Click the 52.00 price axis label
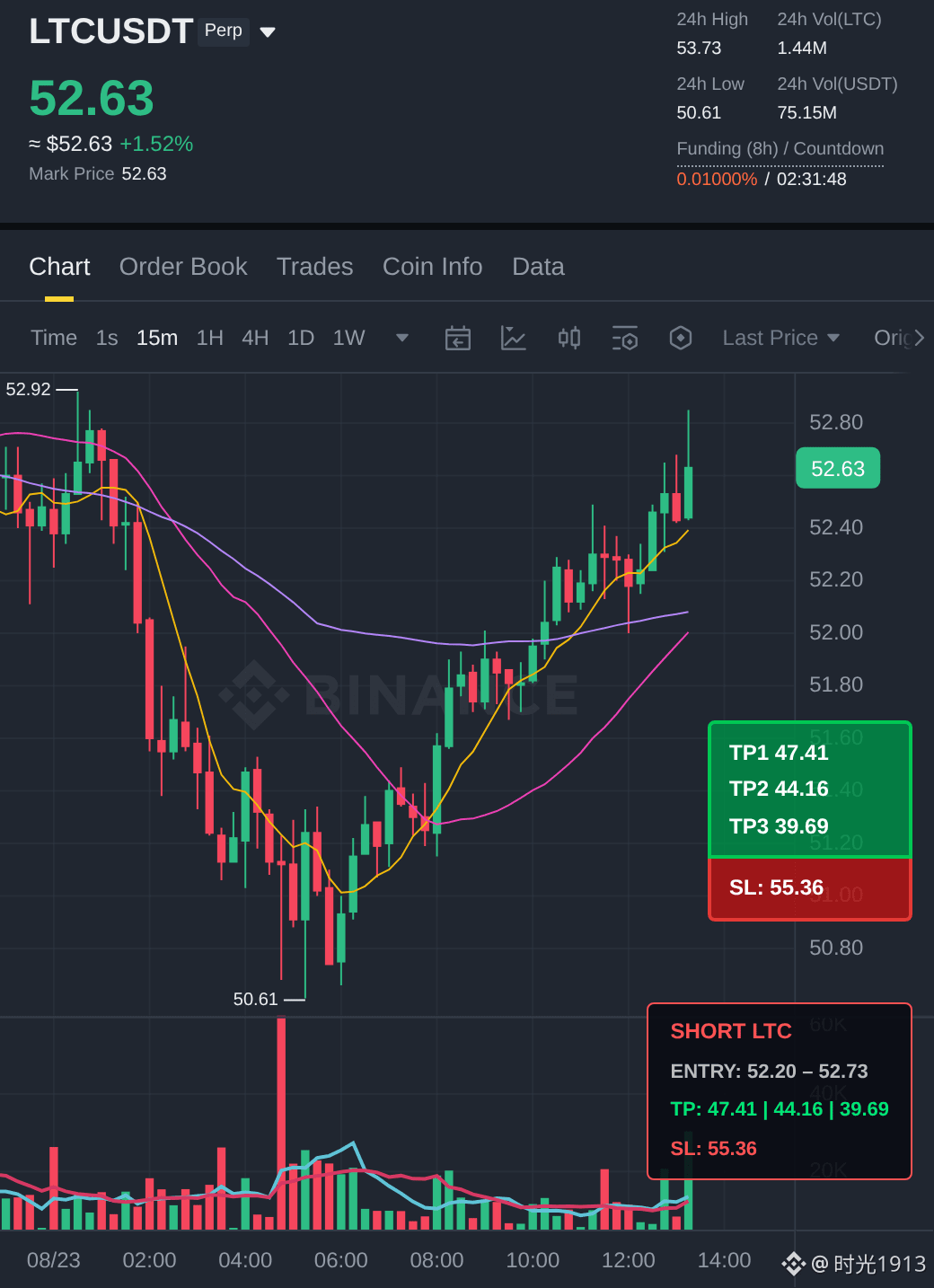The height and width of the screenshot is (1288, 934). click(836, 632)
